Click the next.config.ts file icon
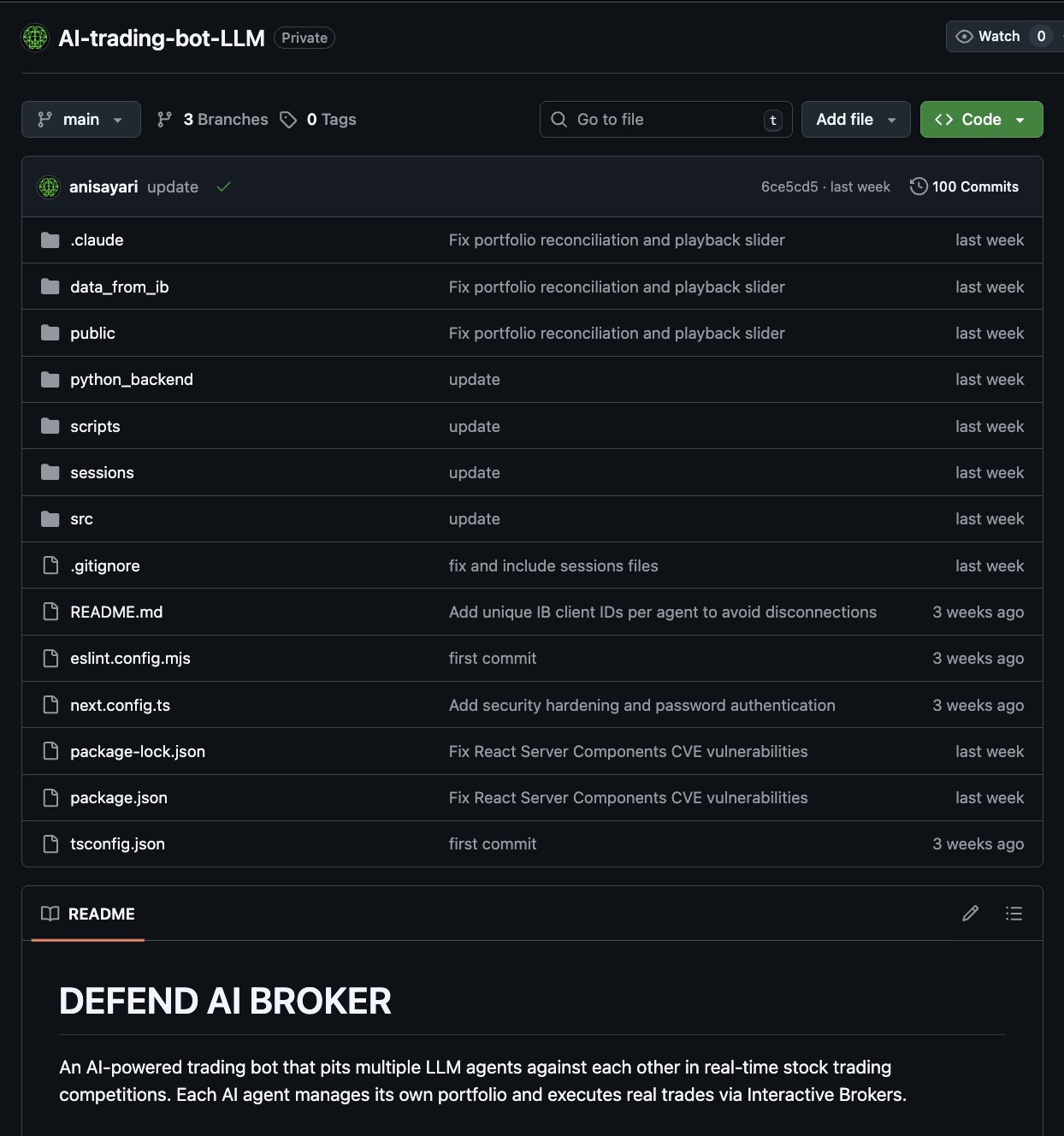Viewport: 1064px width, 1136px height. pyautogui.click(x=50, y=705)
